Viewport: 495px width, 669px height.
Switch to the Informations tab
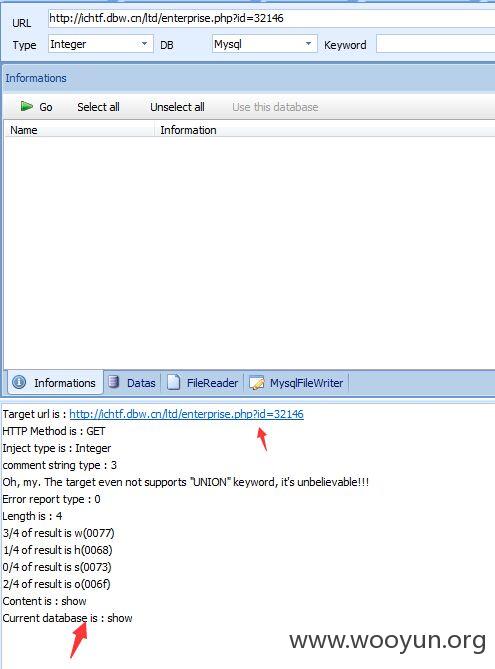pos(55,382)
